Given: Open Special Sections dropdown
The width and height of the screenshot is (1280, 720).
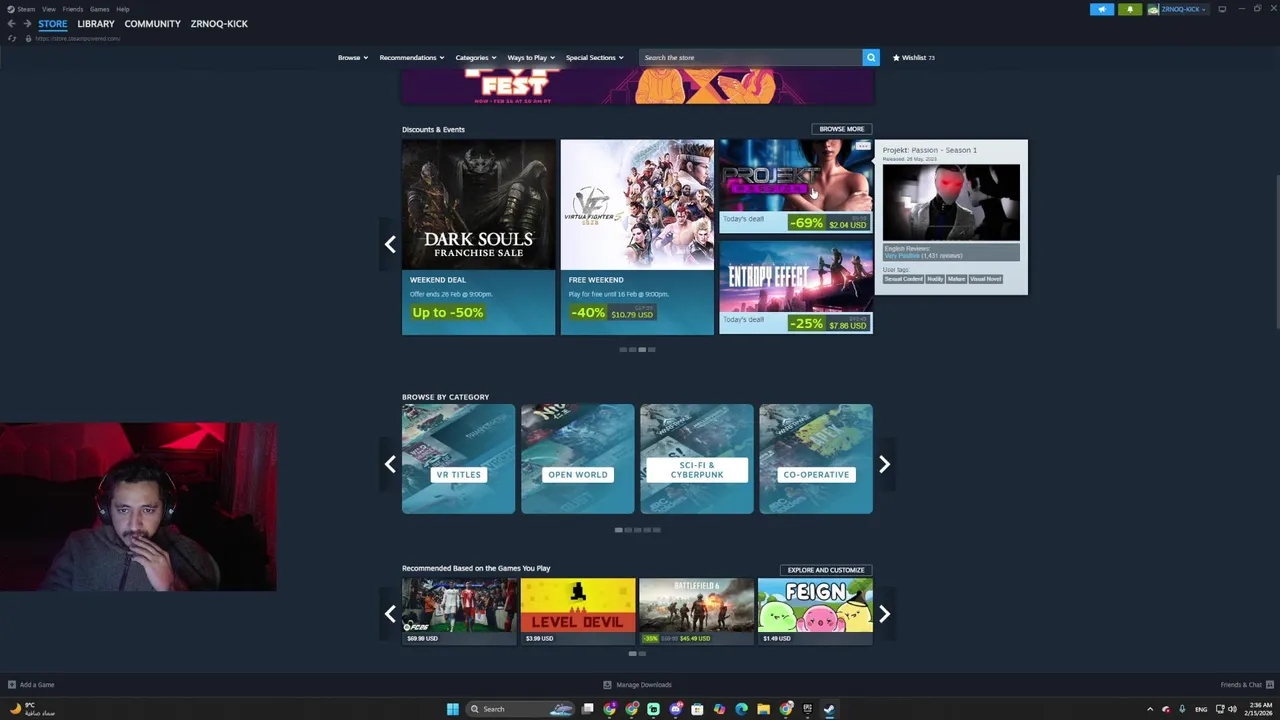Looking at the screenshot, I should coord(594,57).
